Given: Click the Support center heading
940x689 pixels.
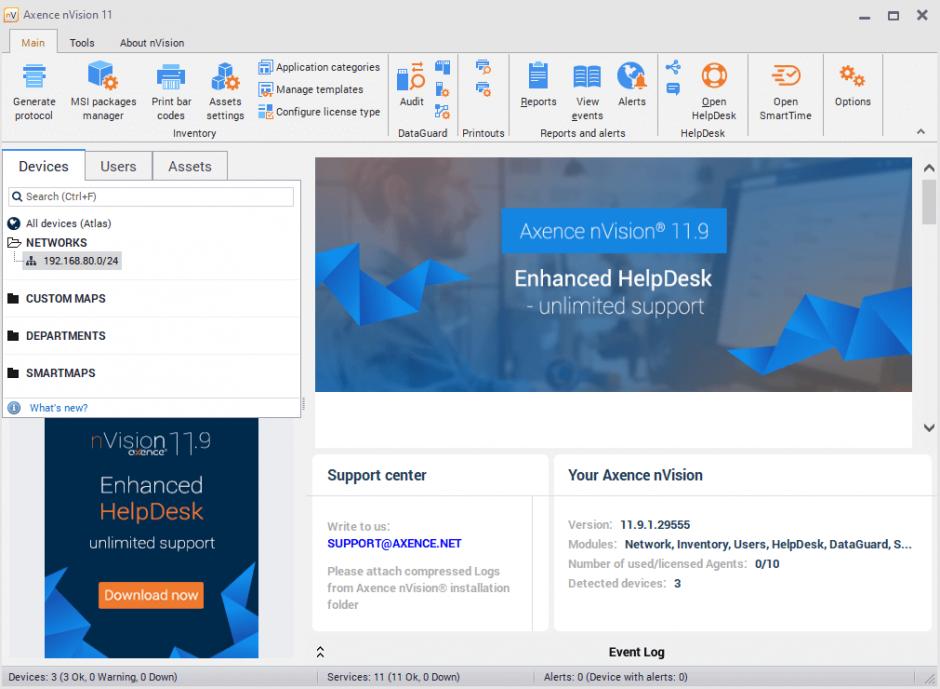Looking at the screenshot, I should (376, 475).
